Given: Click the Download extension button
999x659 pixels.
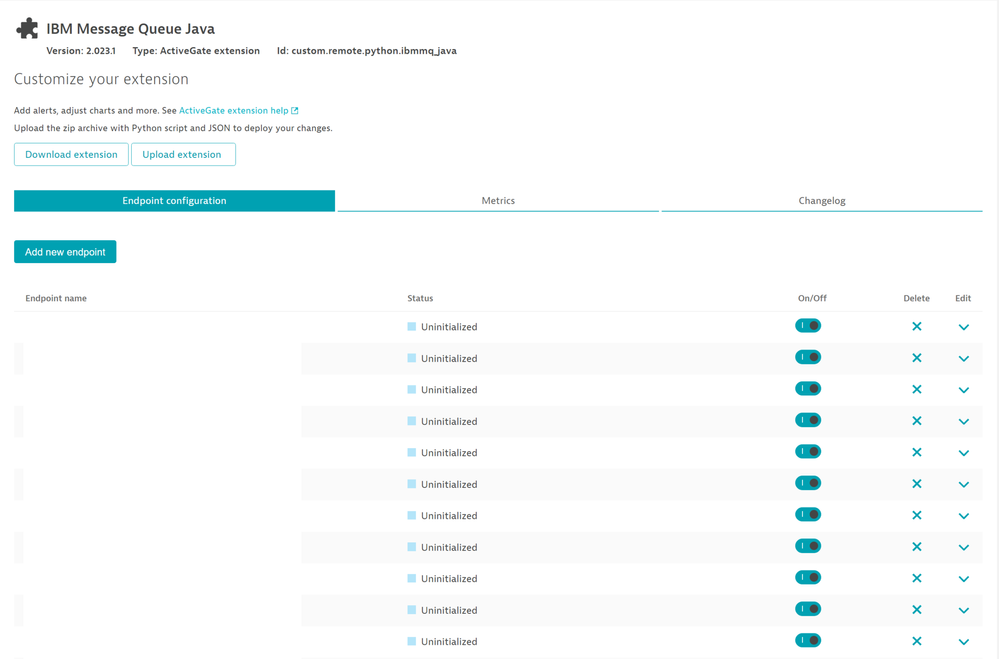Looking at the screenshot, I should click(x=71, y=155).
